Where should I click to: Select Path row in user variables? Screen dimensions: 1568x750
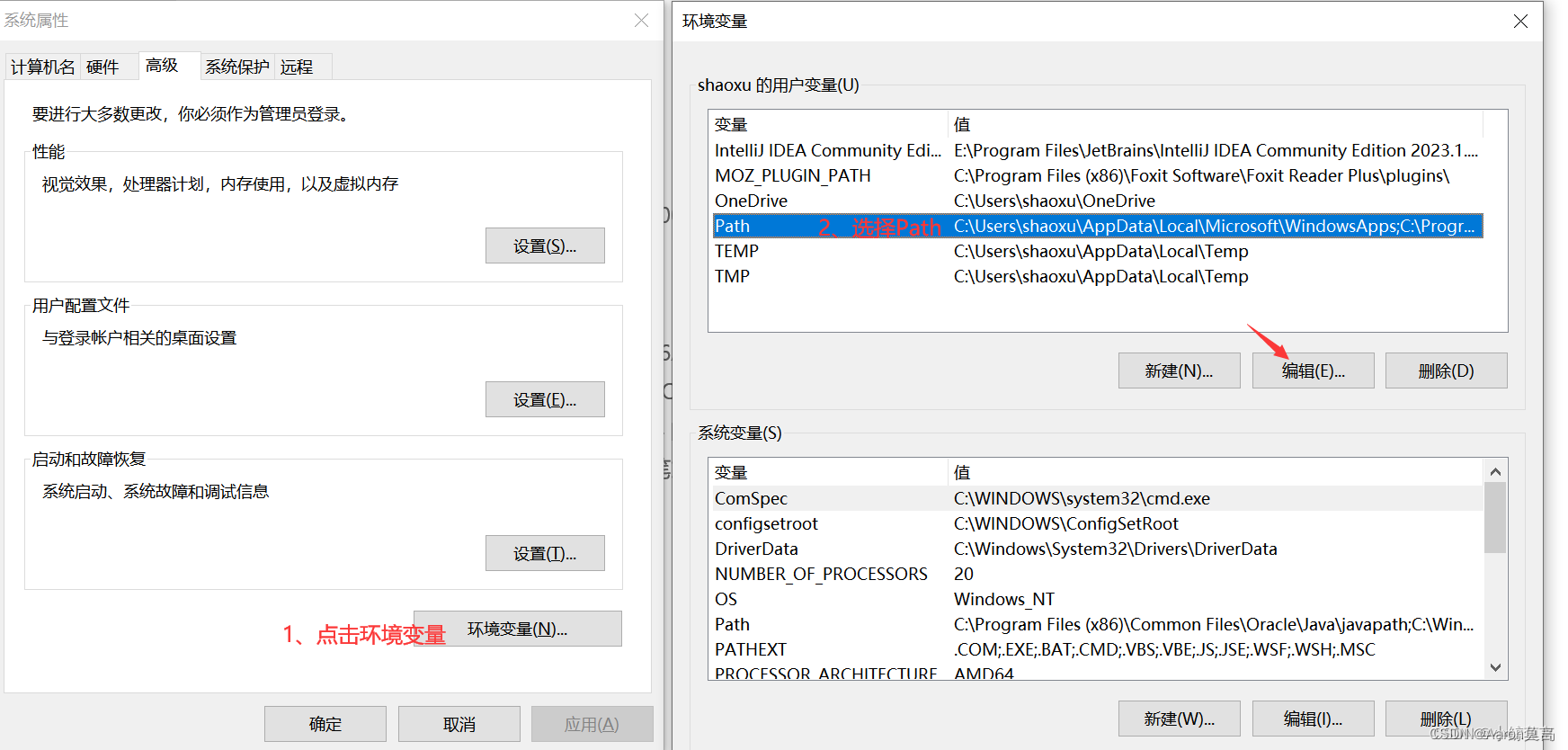1097,226
